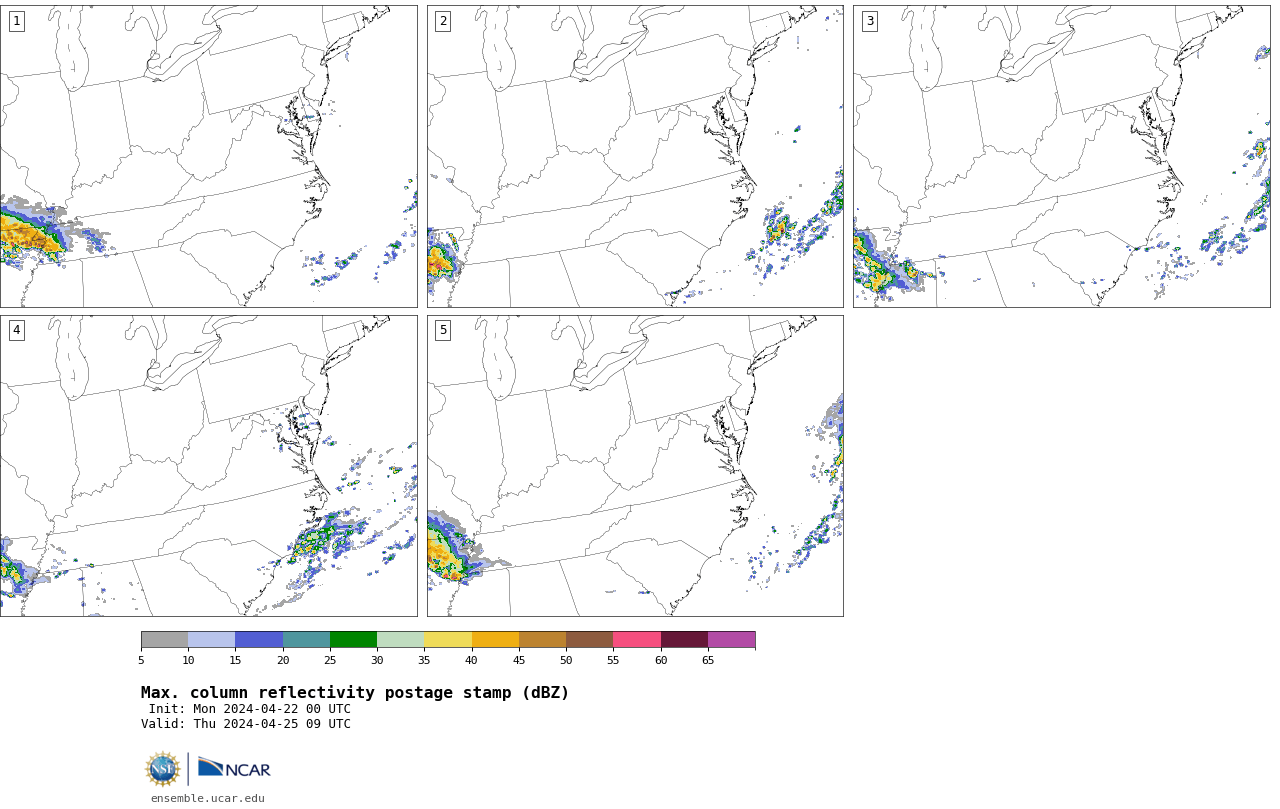The height and width of the screenshot is (809, 1280).
Task: Click the member number 3 label box
Action: (x=870, y=21)
